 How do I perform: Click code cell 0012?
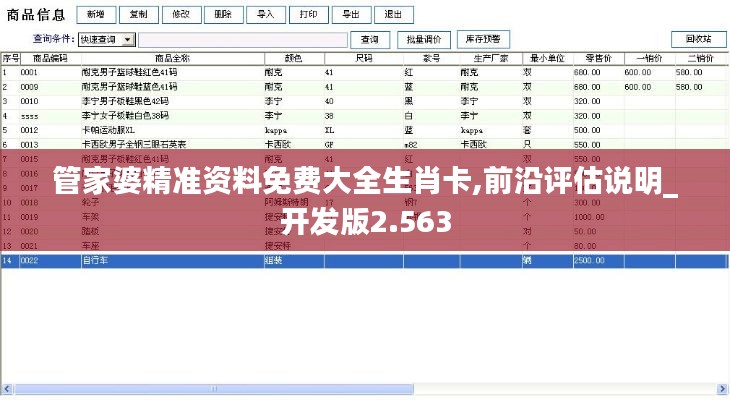click(x=29, y=130)
